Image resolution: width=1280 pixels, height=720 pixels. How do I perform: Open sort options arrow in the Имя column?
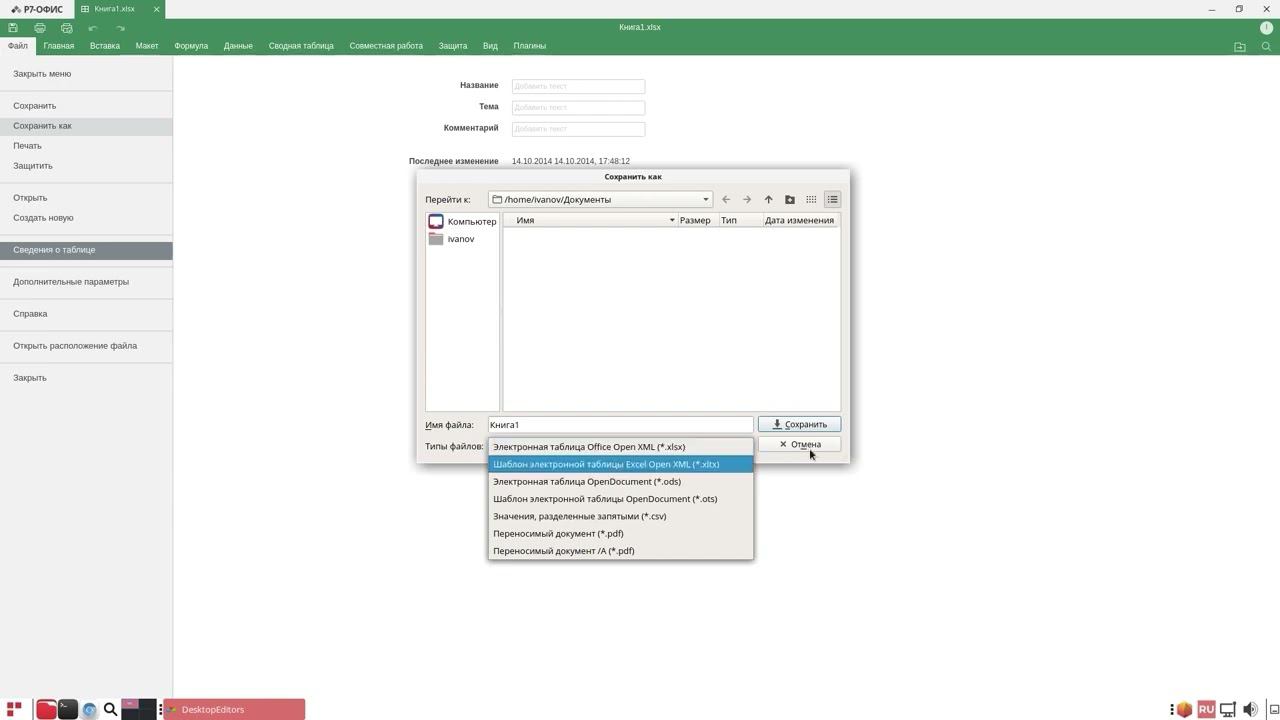pos(672,220)
